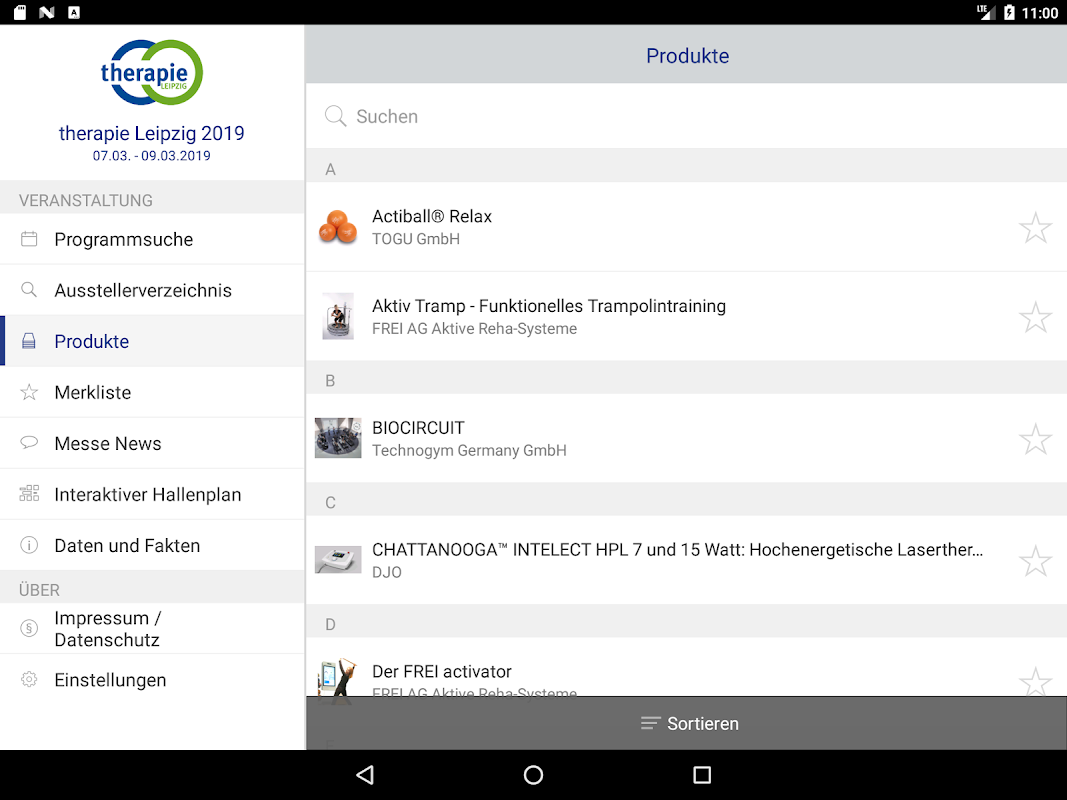This screenshot has height=800, width=1067.
Task: Click the Produkte page header title
Action: click(687, 56)
